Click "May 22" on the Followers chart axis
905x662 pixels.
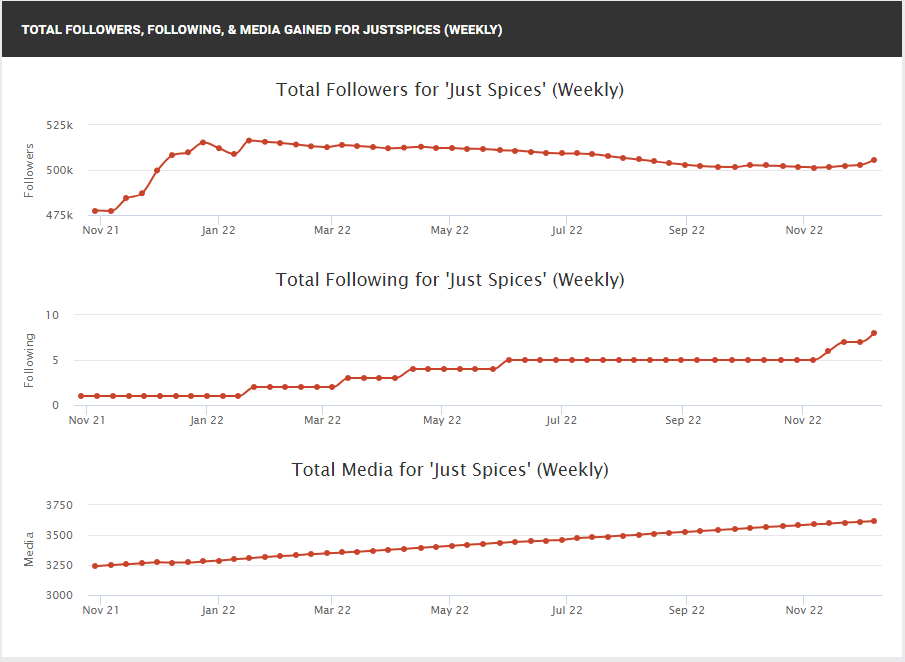(450, 230)
